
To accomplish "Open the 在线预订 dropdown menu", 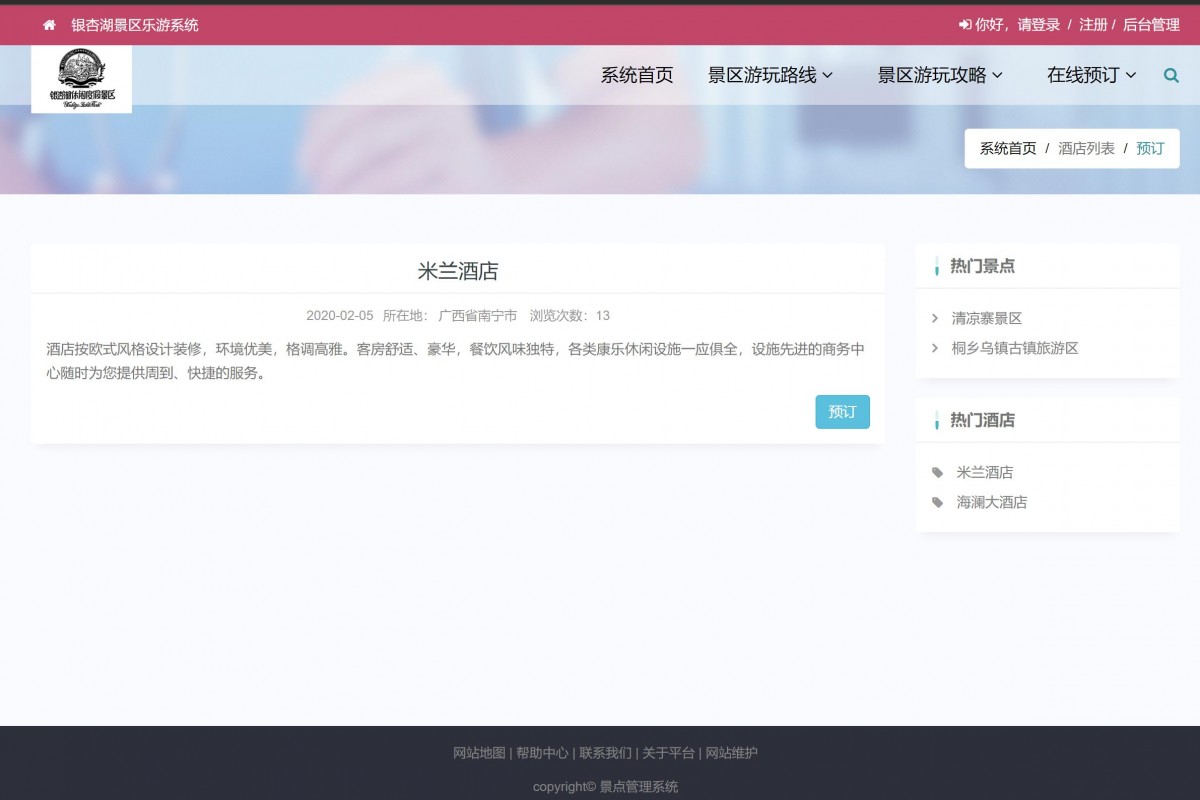I will click(1090, 74).
